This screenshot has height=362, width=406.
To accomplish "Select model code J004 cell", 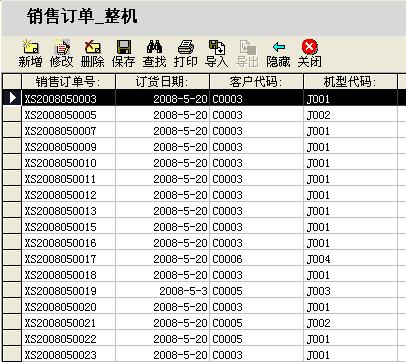I will pyautogui.click(x=350, y=259).
